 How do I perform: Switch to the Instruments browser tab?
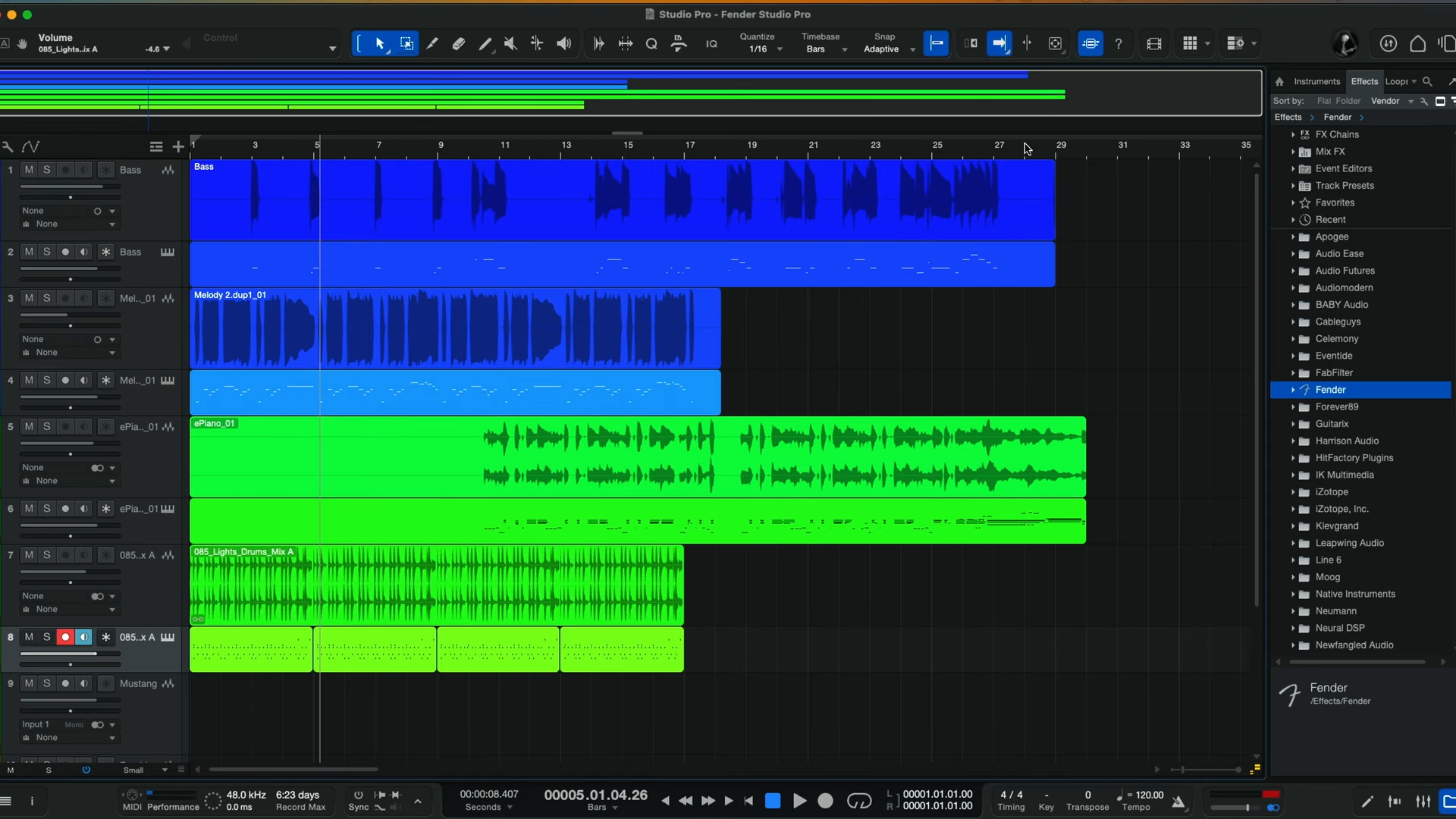click(1316, 82)
